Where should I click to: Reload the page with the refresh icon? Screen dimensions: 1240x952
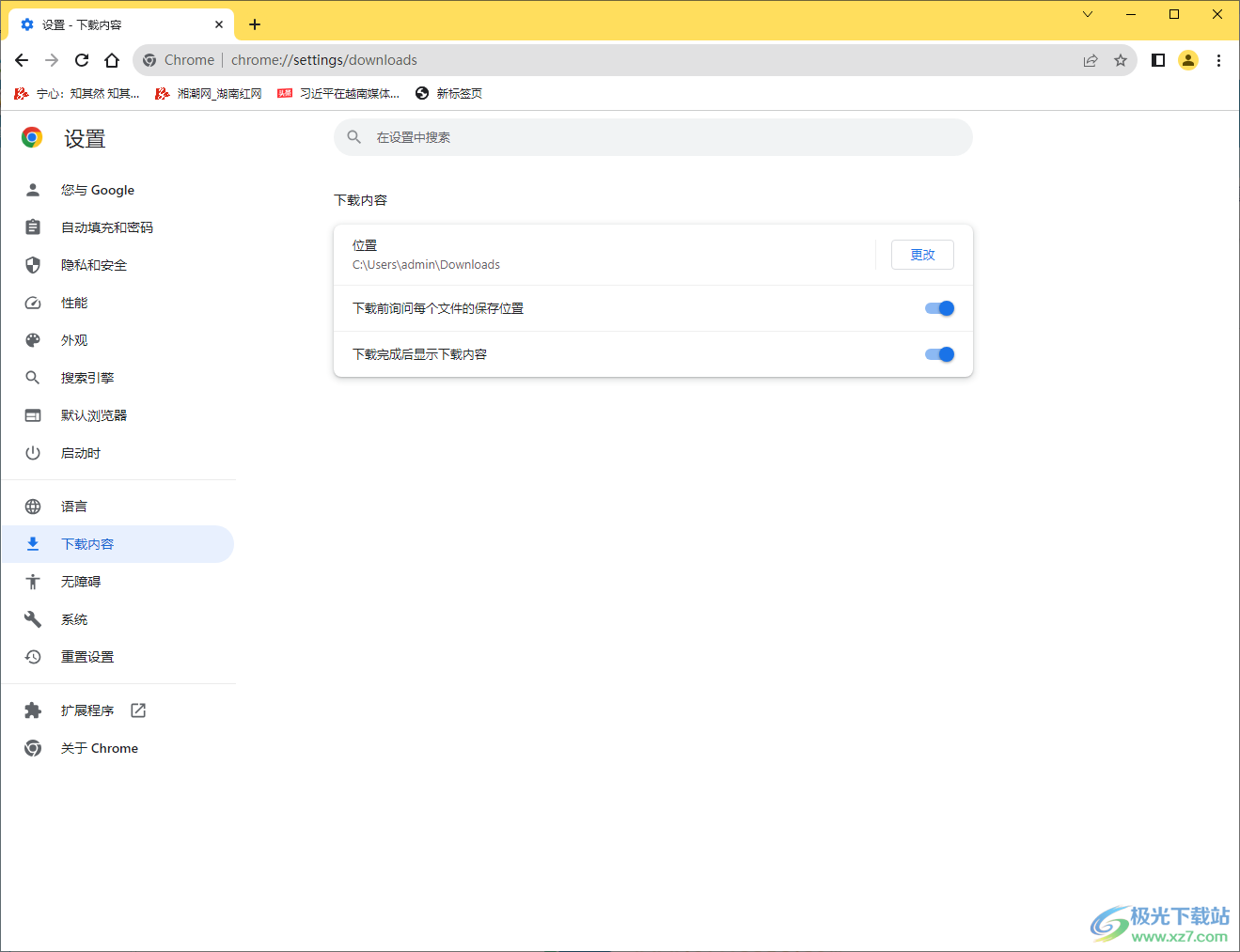[82, 60]
